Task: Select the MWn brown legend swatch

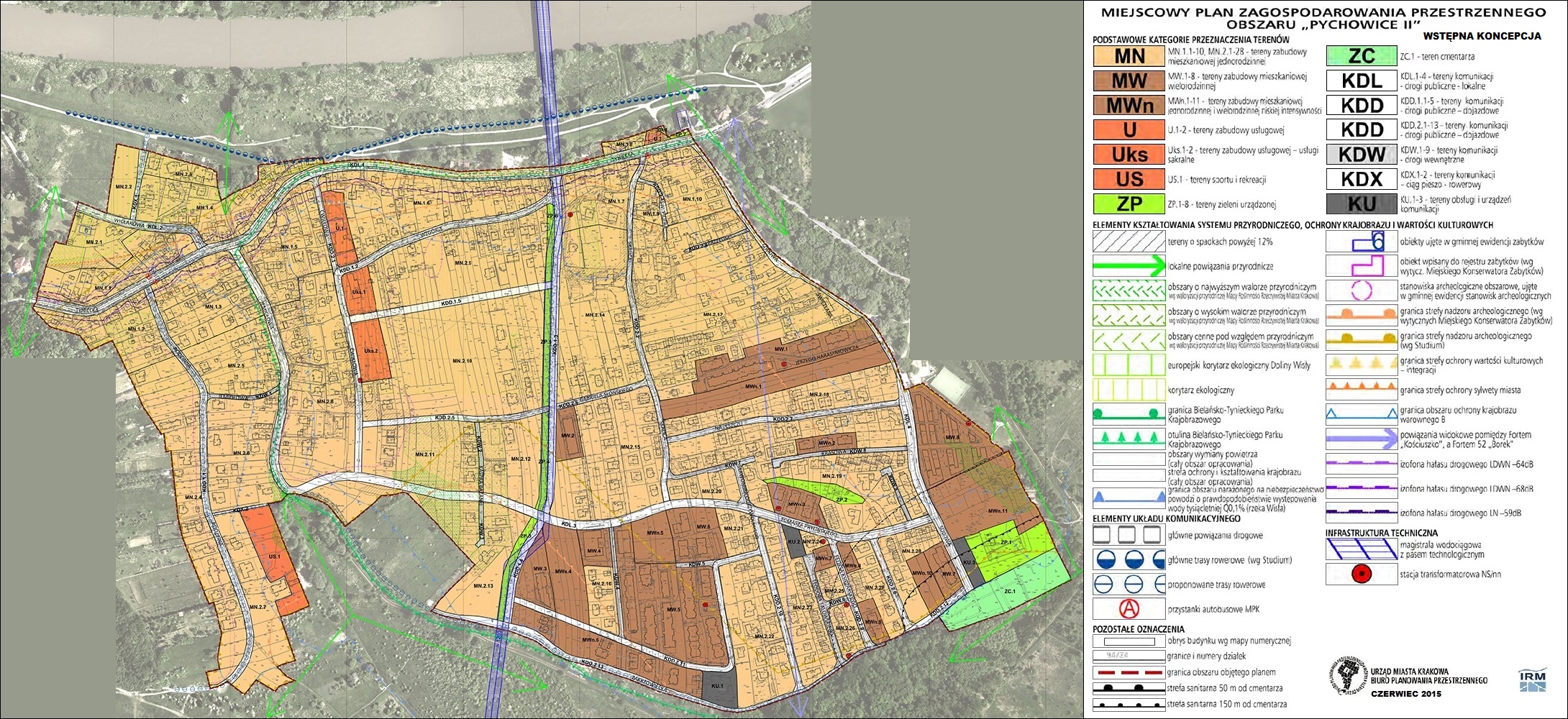Action: point(1129,106)
